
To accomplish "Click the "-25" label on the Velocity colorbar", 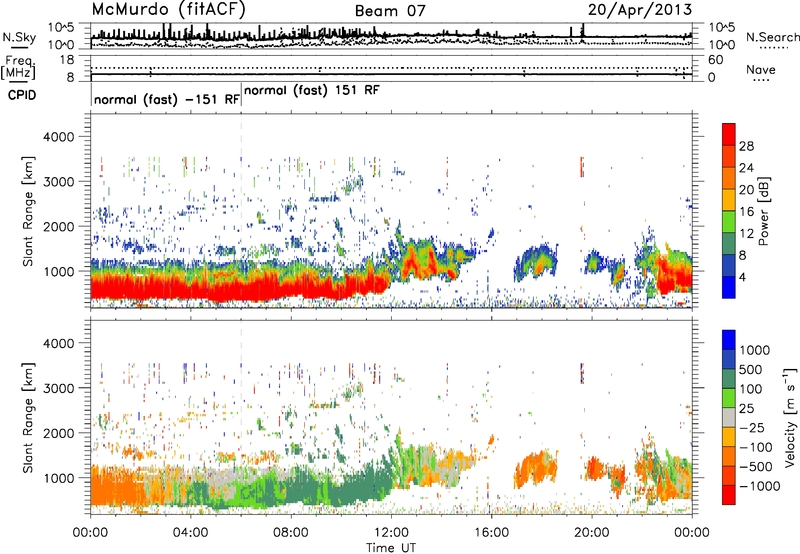I will pyautogui.click(x=752, y=427).
